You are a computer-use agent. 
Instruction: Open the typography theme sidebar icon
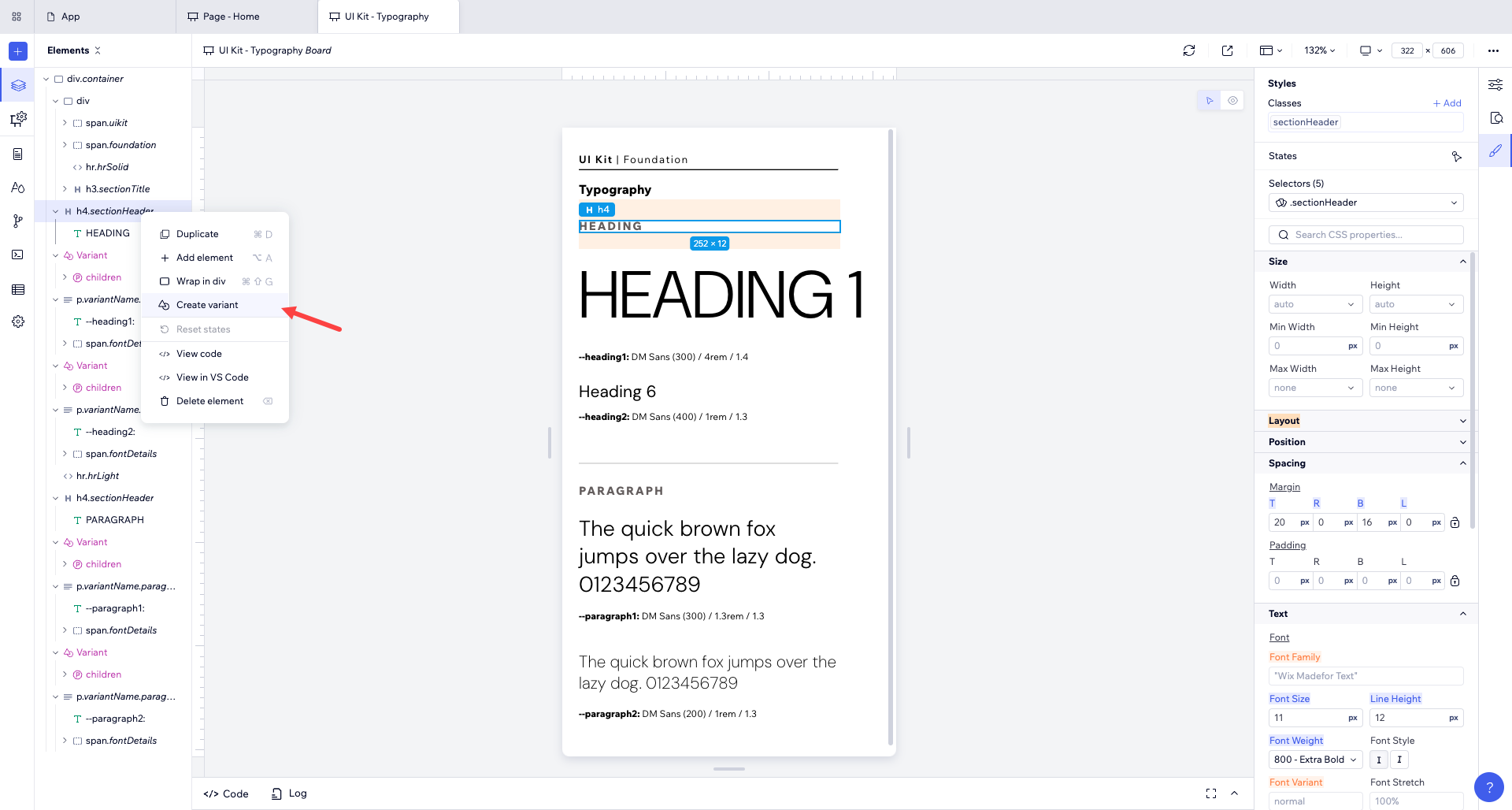coord(18,188)
